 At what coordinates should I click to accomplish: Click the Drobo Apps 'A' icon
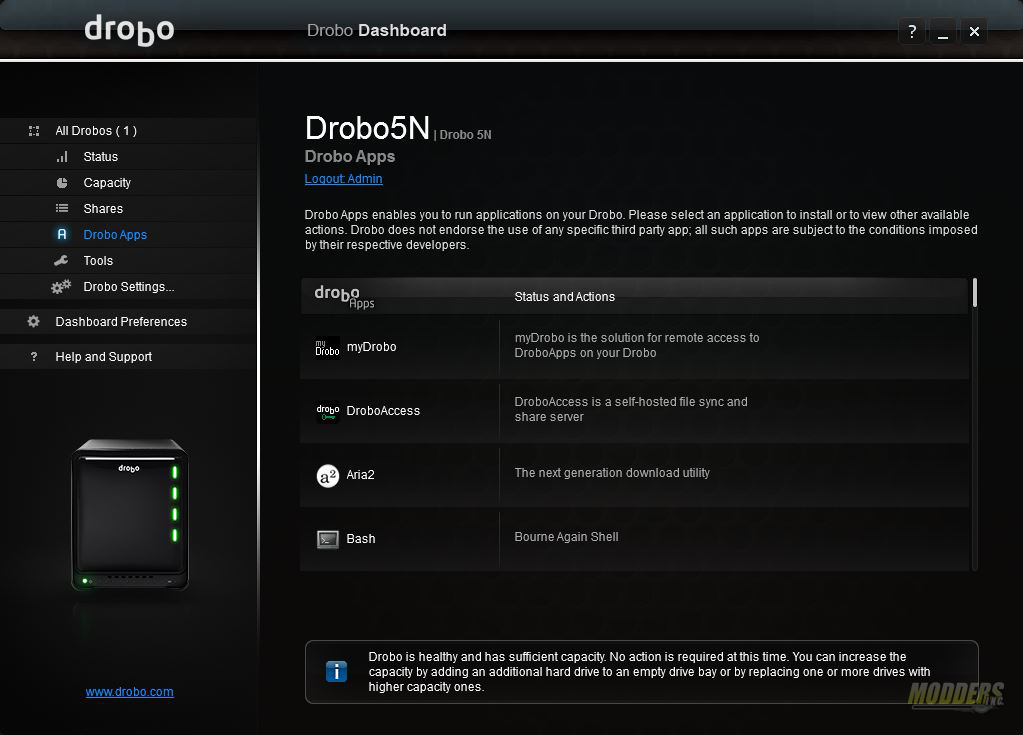coord(62,234)
